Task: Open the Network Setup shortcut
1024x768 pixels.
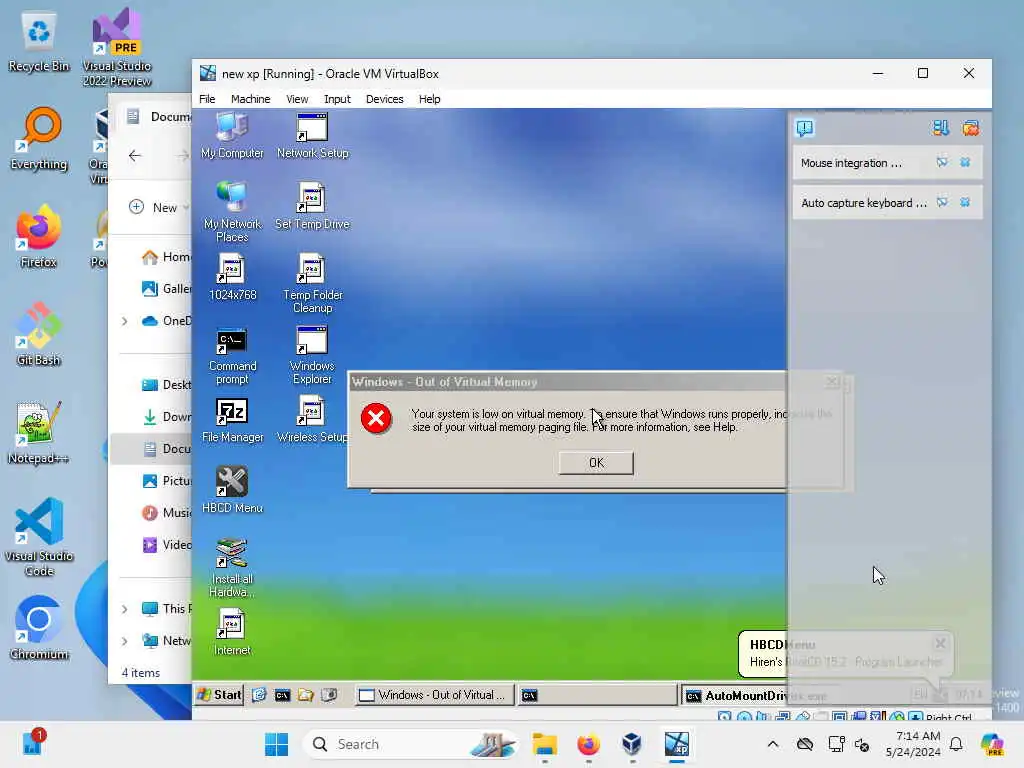Action: pos(312,135)
